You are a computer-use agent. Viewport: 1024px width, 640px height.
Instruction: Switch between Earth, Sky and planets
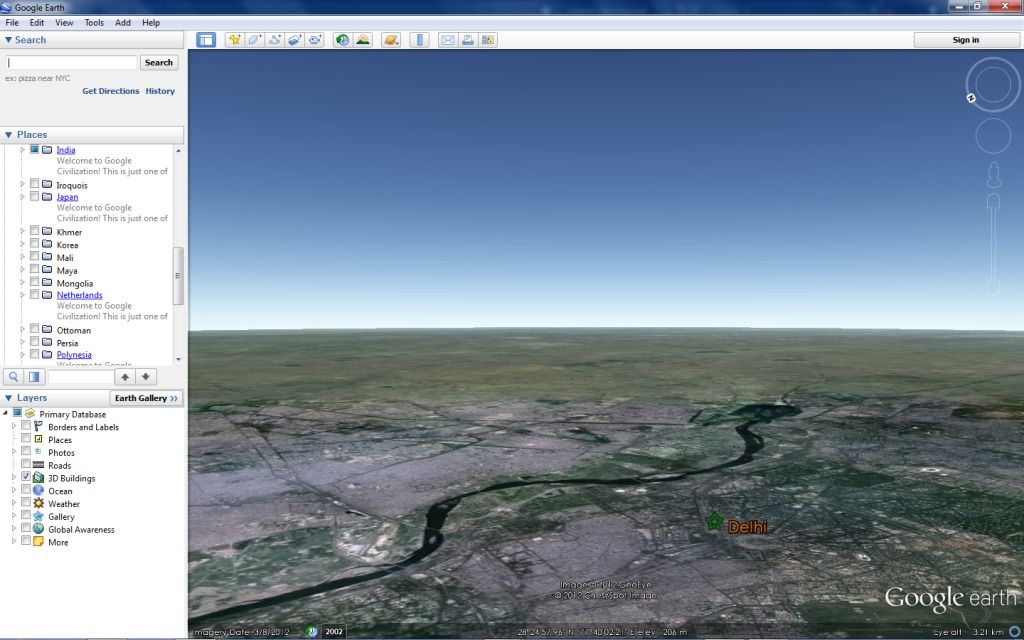391,40
